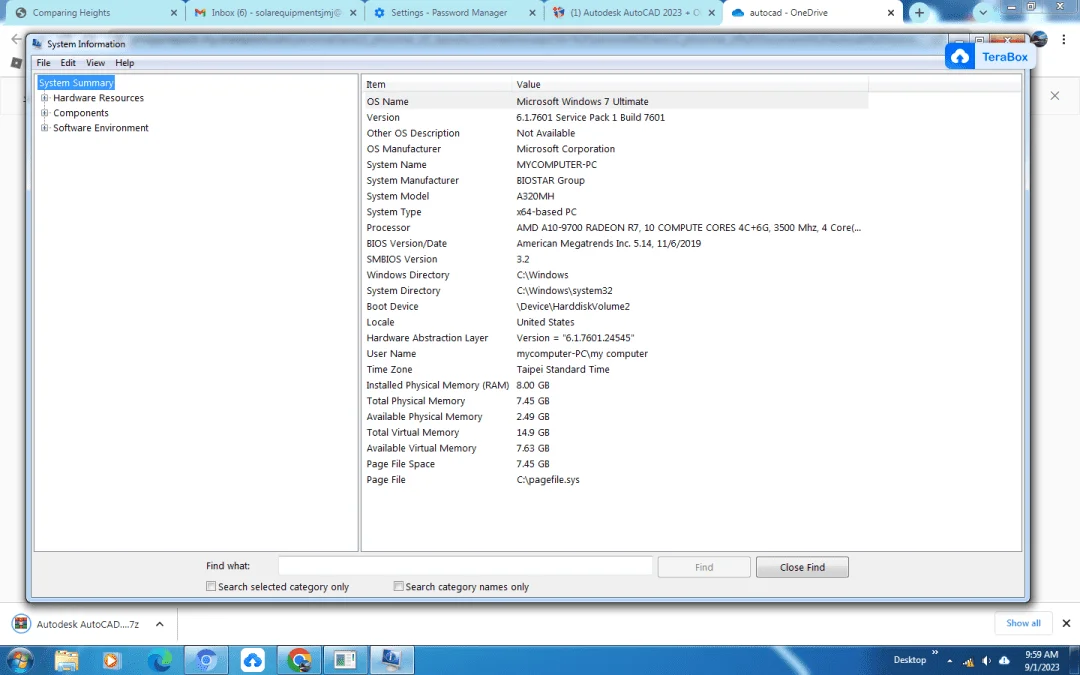Select the Boot Device row

[x=615, y=307]
